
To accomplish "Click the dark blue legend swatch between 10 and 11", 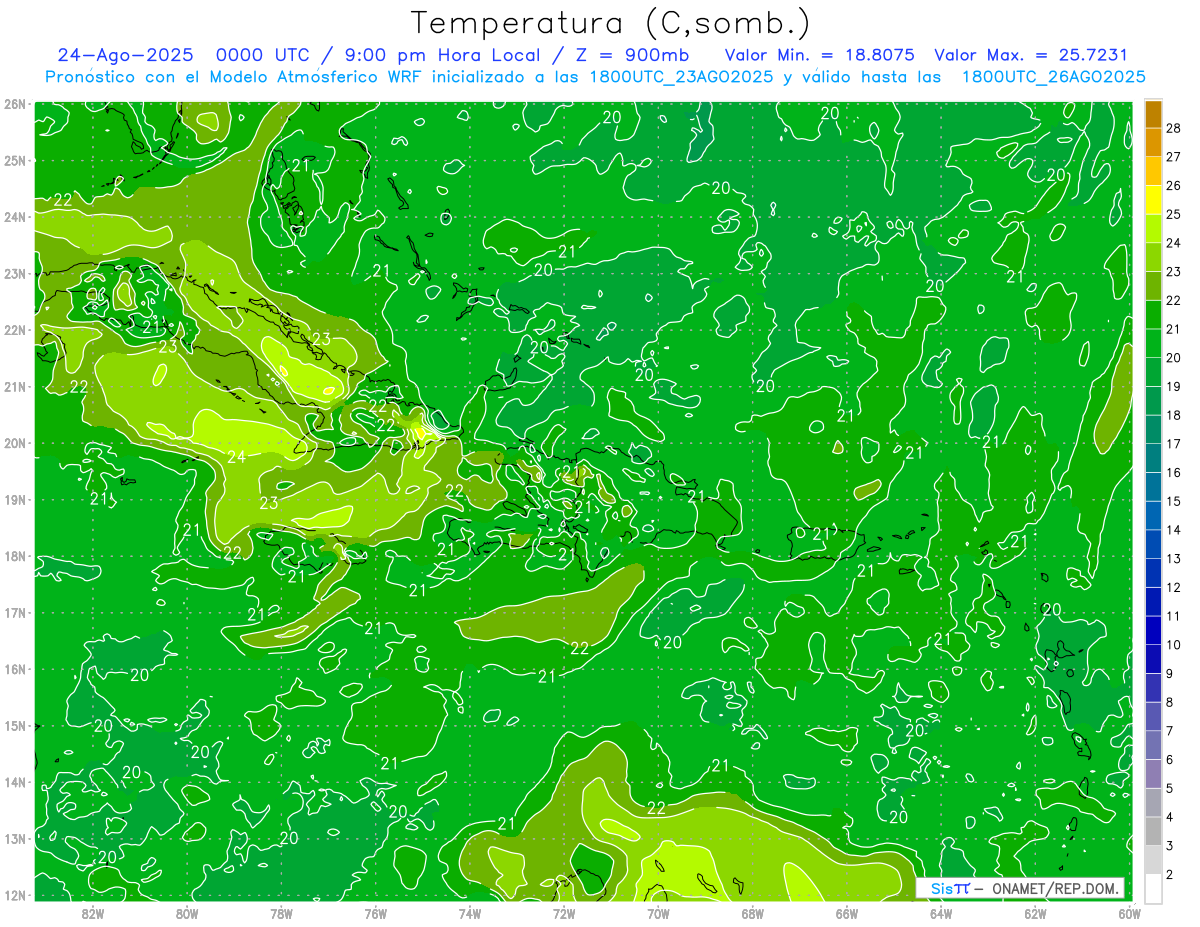I will (1153, 630).
